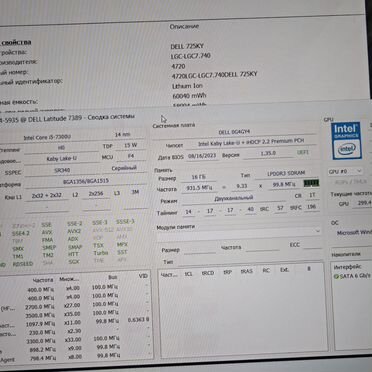
Task: Click the DELL 725KY value in battery window
Action: coord(187,46)
